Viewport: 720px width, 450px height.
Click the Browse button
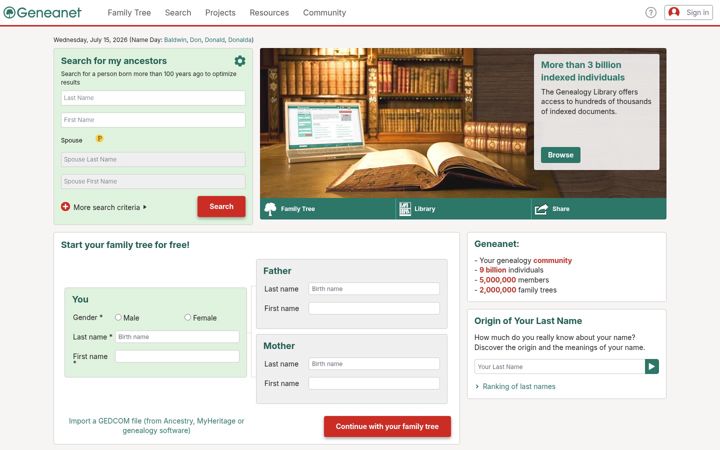tap(561, 155)
